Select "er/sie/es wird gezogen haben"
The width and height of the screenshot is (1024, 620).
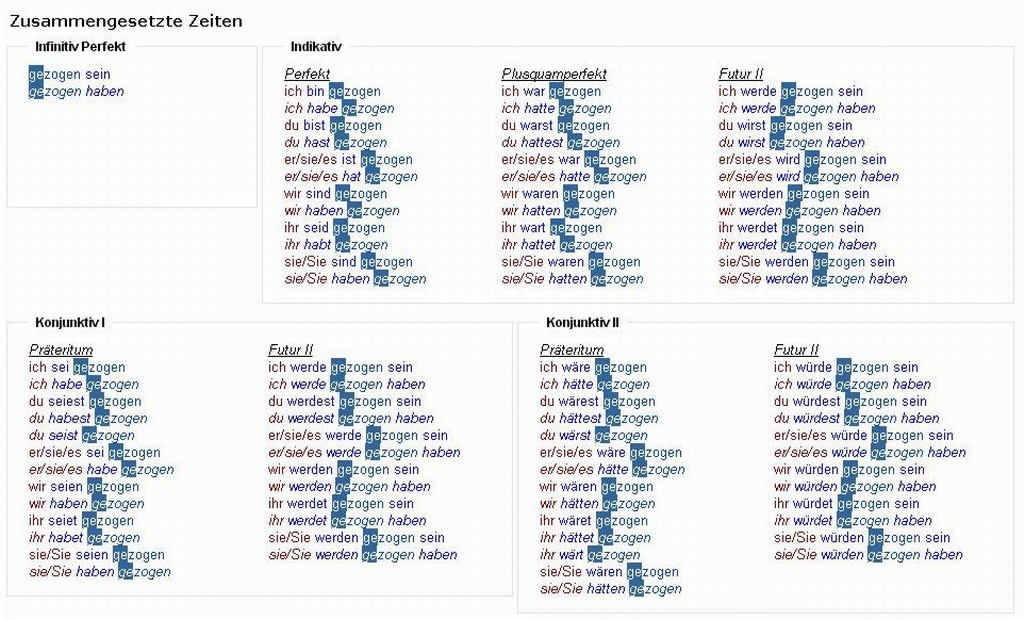pos(808,176)
